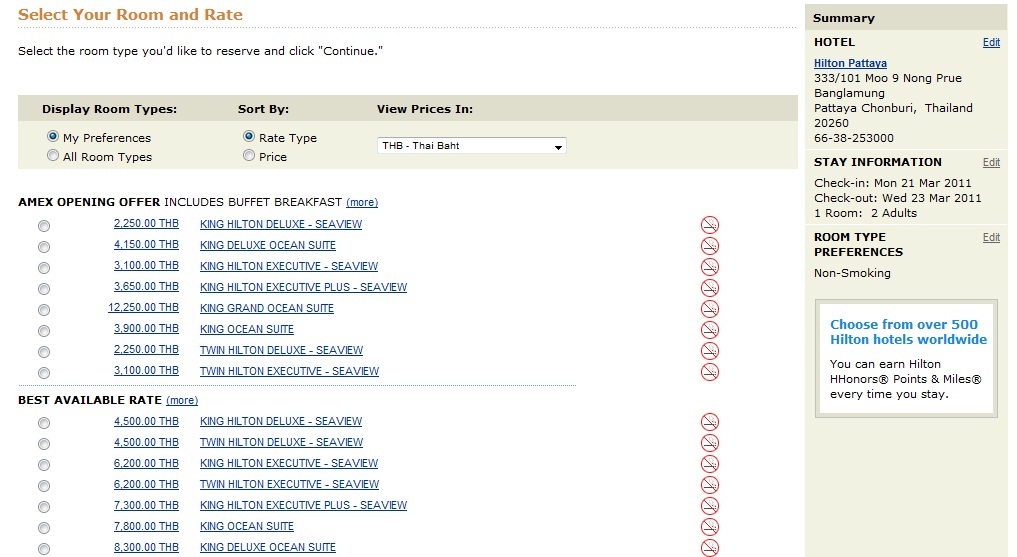Select the 4,150.00 THB King Deluxe Ocean Suite radio
This screenshot has height=557, width=1017.
pos(43,247)
